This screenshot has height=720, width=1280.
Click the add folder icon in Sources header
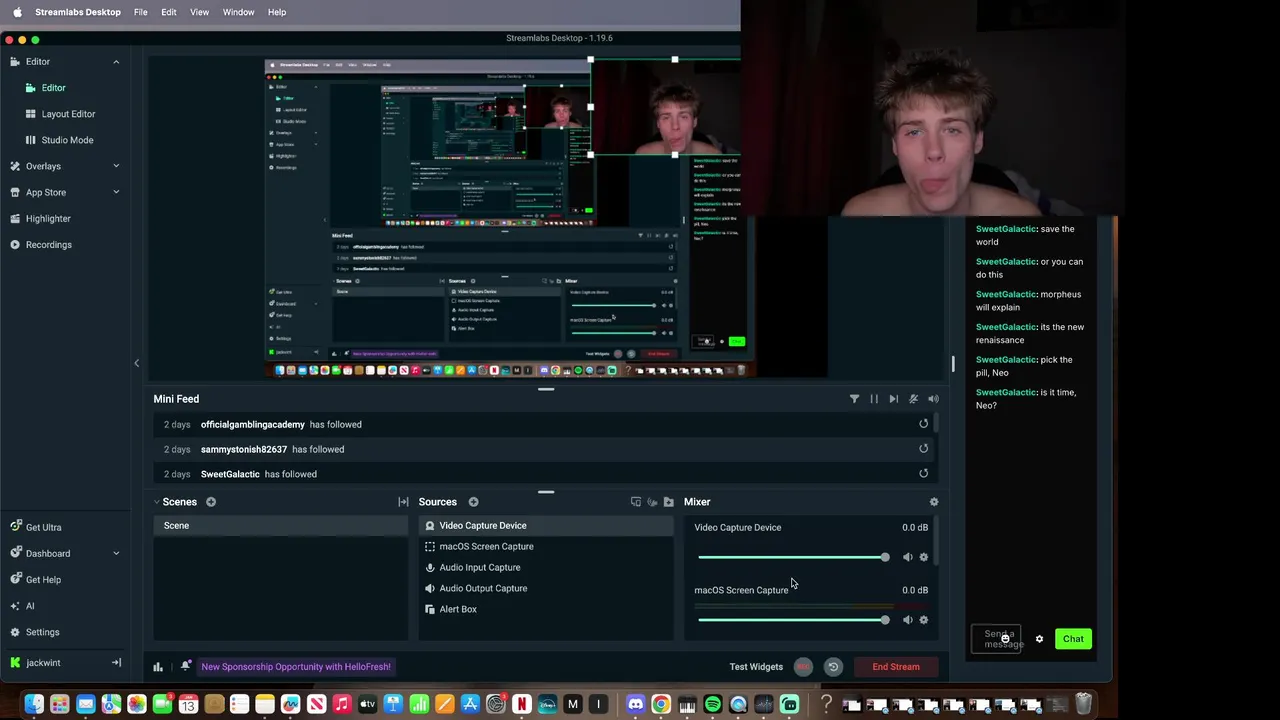pos(668,502)
